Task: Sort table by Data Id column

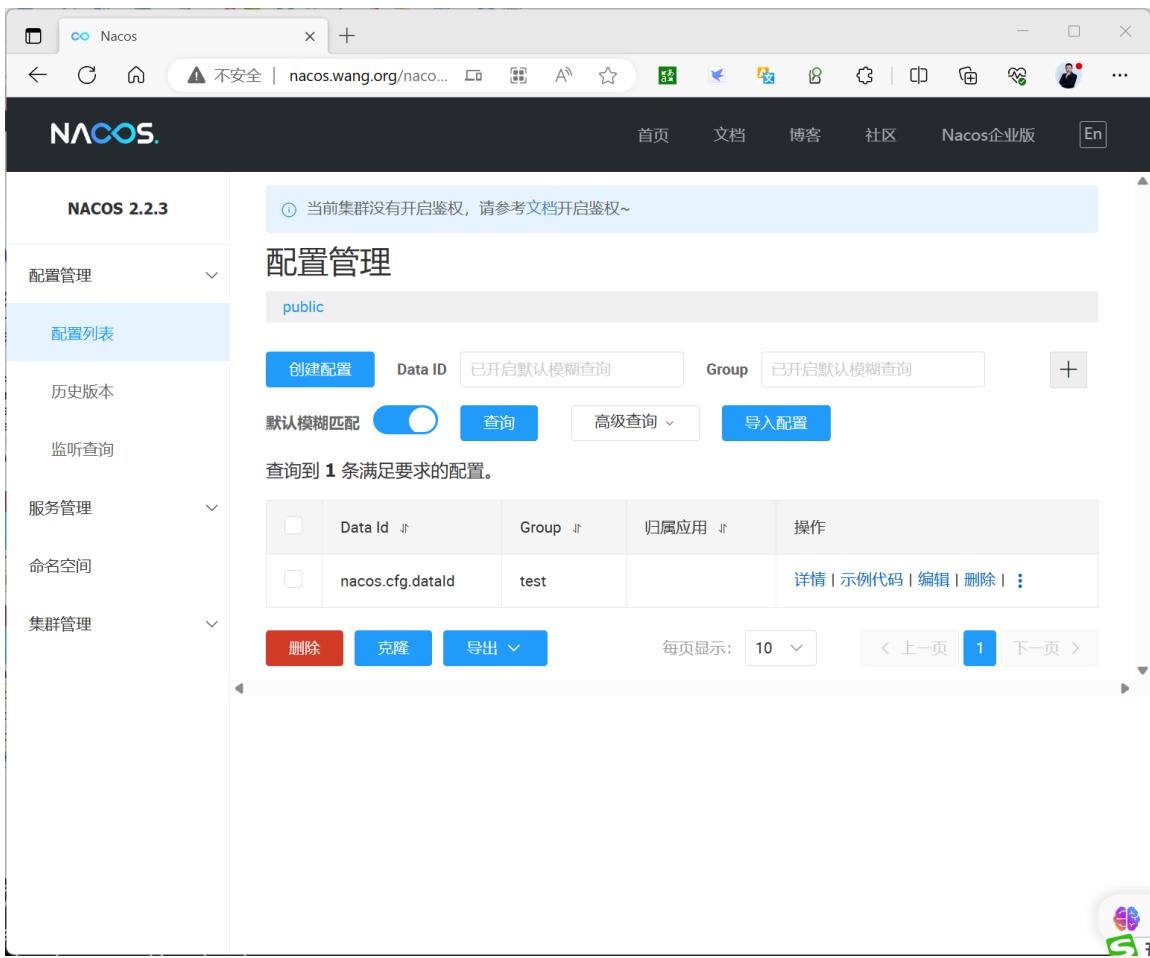Action: (x=404, y=528)
